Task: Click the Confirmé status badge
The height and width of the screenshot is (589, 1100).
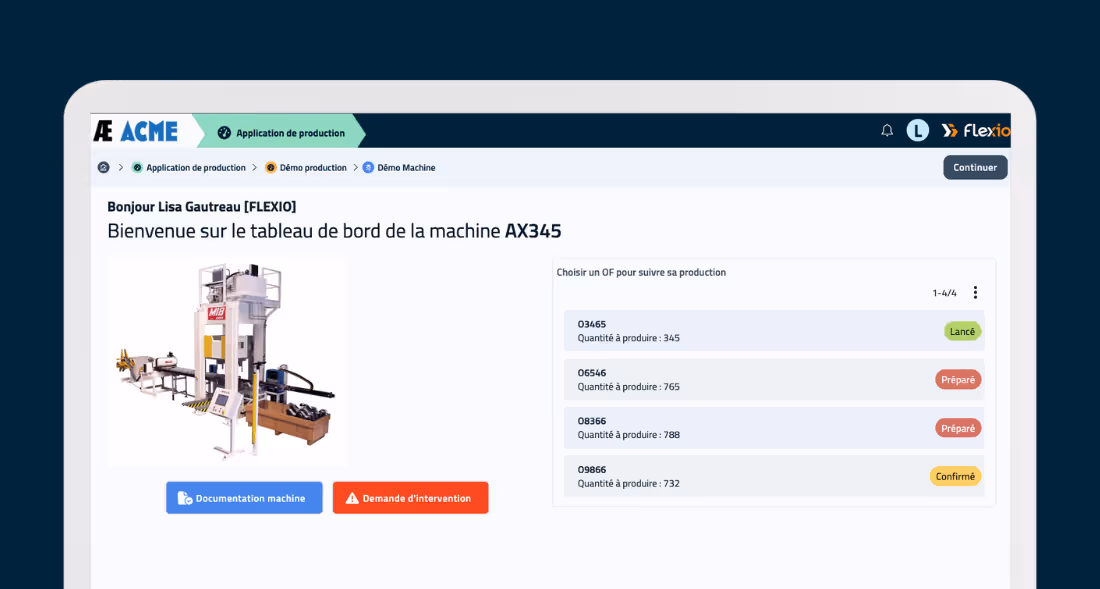Action: [x=955, y=476]
